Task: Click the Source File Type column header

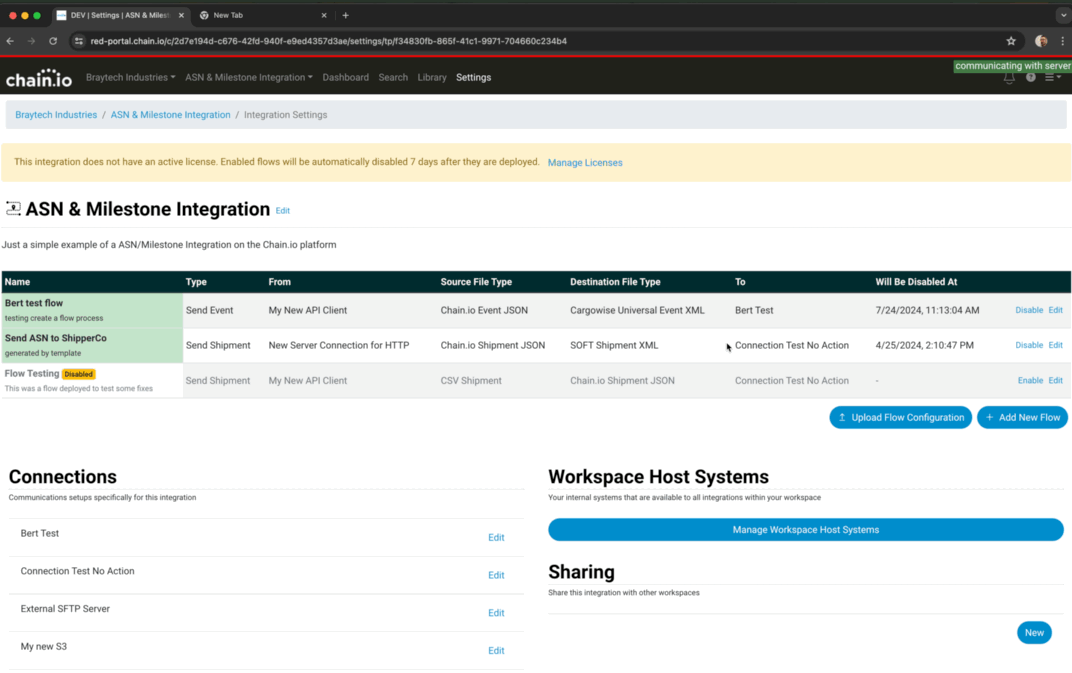Action: click(476, 282)
